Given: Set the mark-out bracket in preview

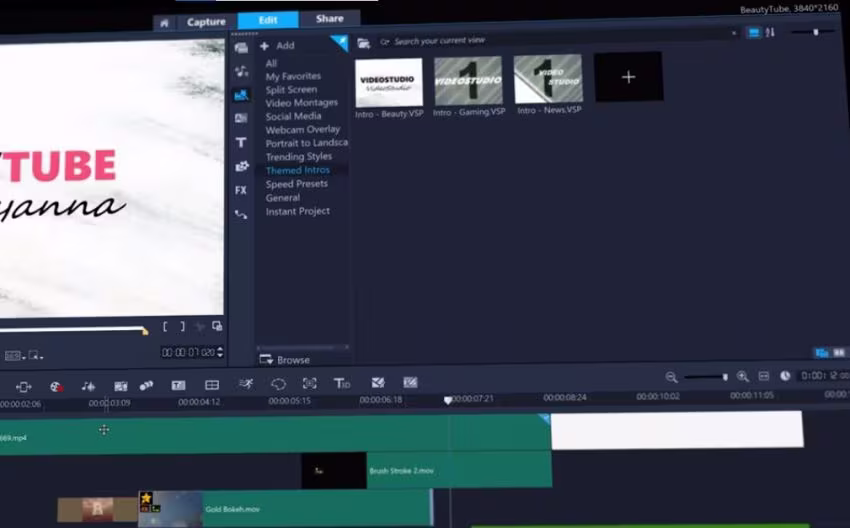Looking at the screenshot, I should point(183,326).
